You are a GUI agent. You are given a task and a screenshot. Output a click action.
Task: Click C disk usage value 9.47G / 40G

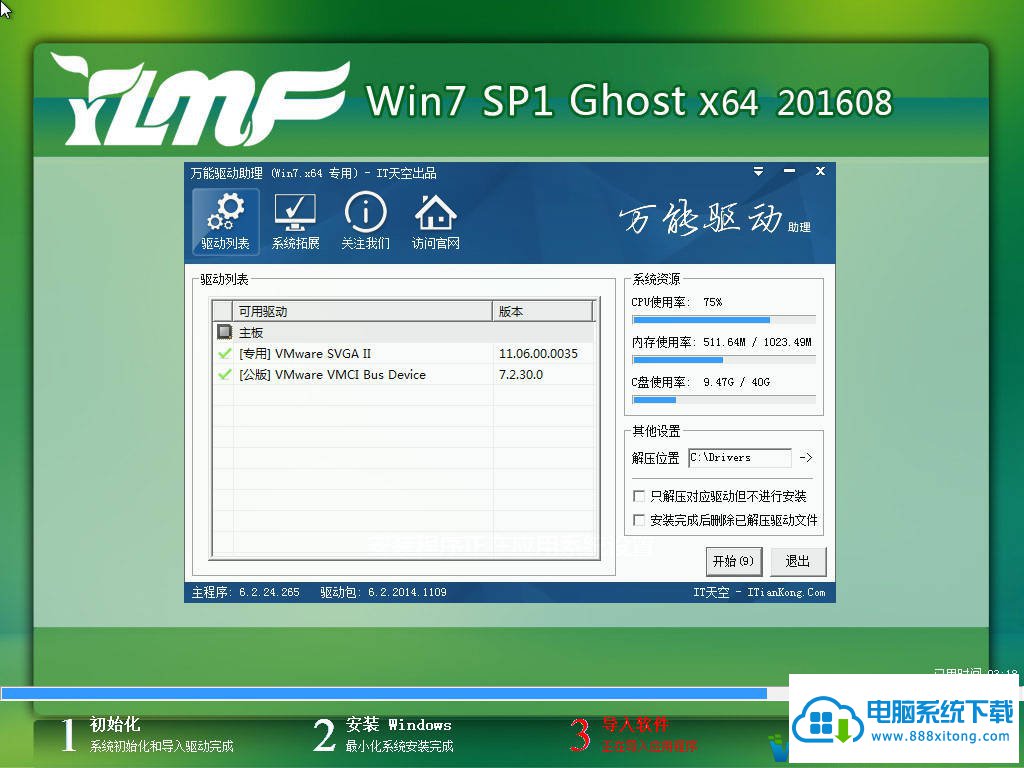[x=736, y=381]
